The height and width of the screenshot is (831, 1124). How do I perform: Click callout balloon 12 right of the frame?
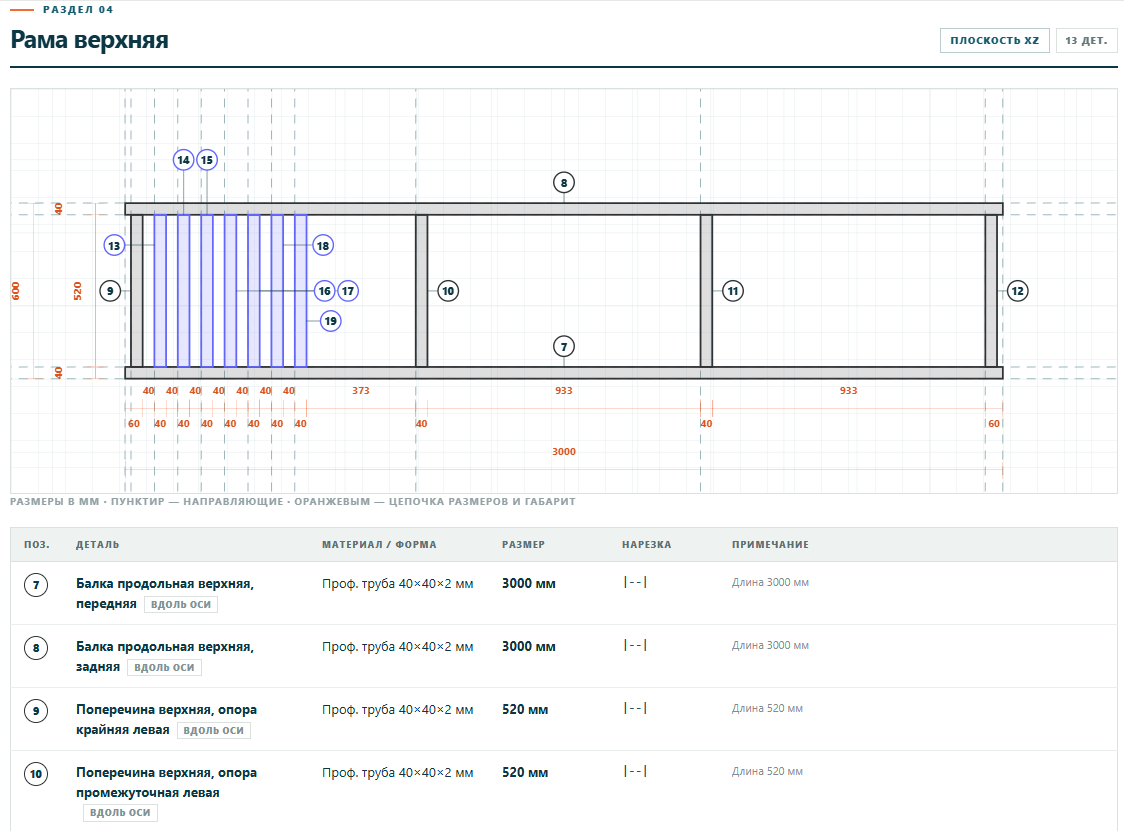[1017, 291]
